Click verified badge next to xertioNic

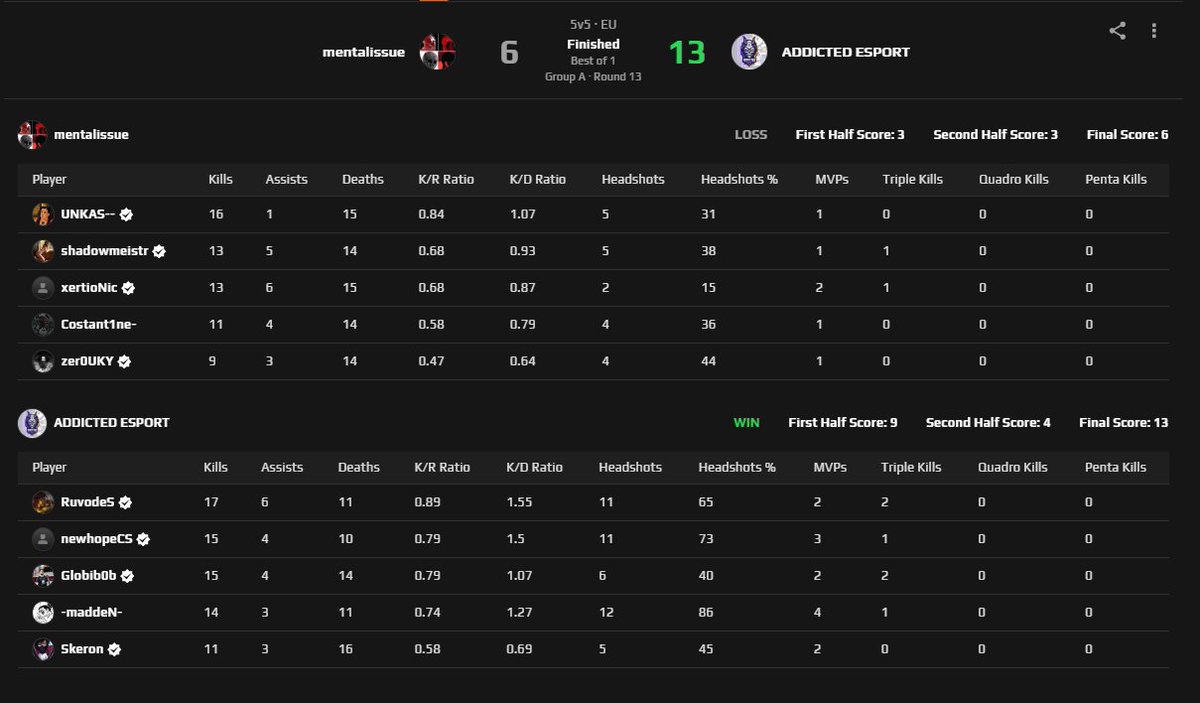tap(128, 288)
